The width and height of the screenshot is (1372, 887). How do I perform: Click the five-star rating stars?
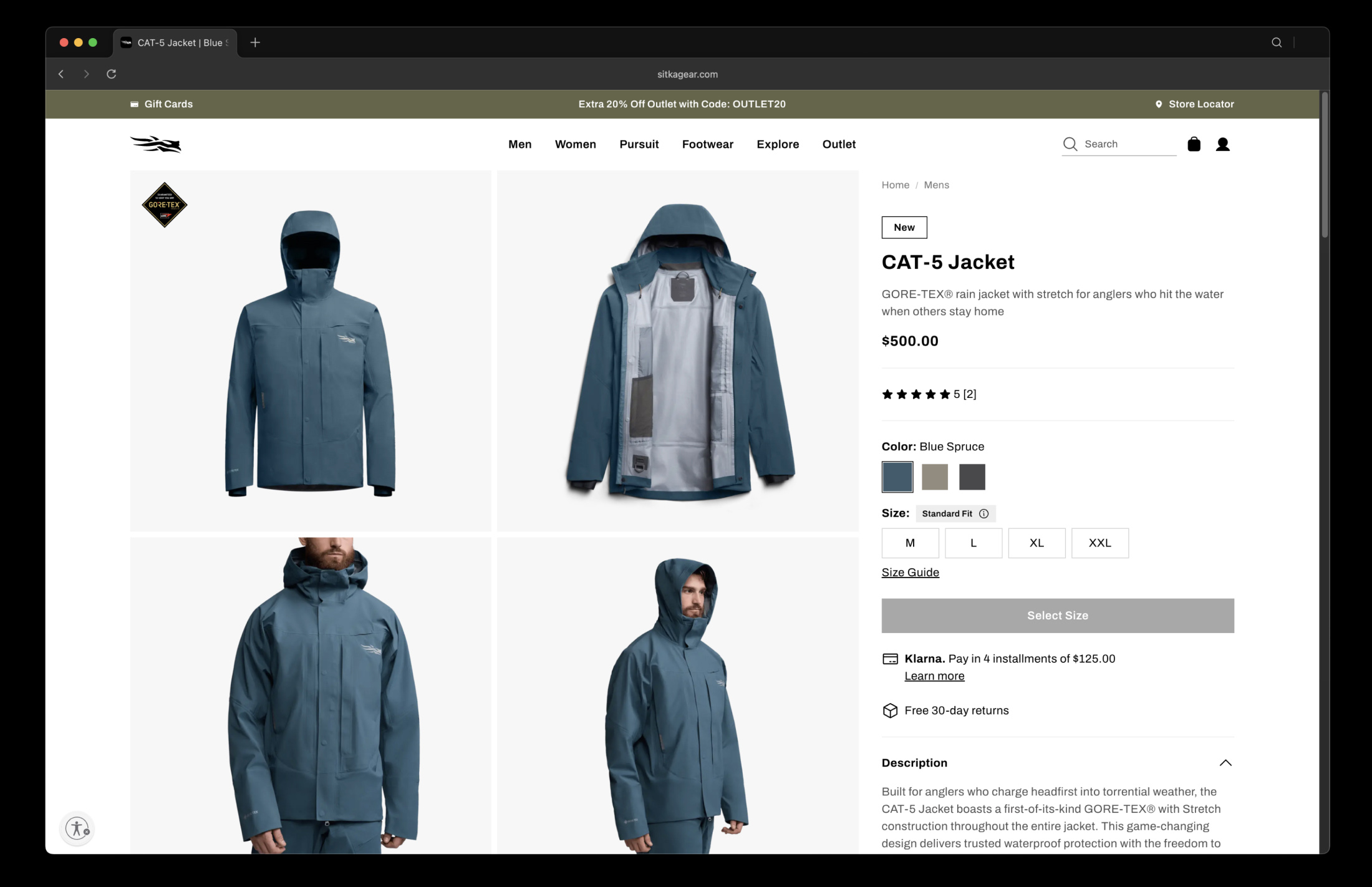(x=916, y=394)
